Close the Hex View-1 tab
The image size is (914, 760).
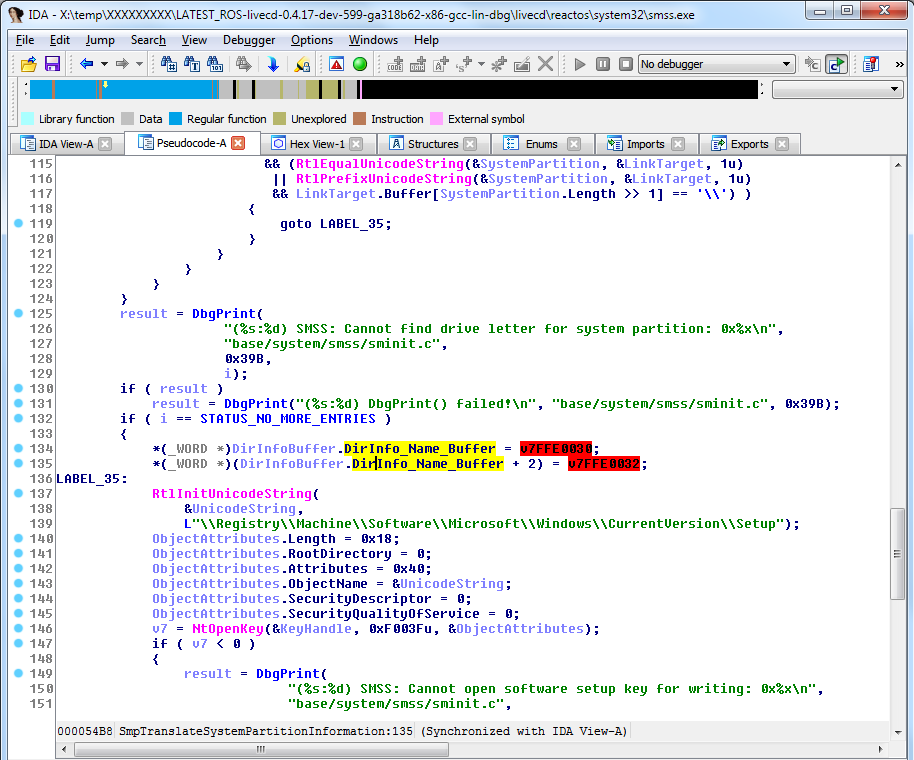coord(357,144)
